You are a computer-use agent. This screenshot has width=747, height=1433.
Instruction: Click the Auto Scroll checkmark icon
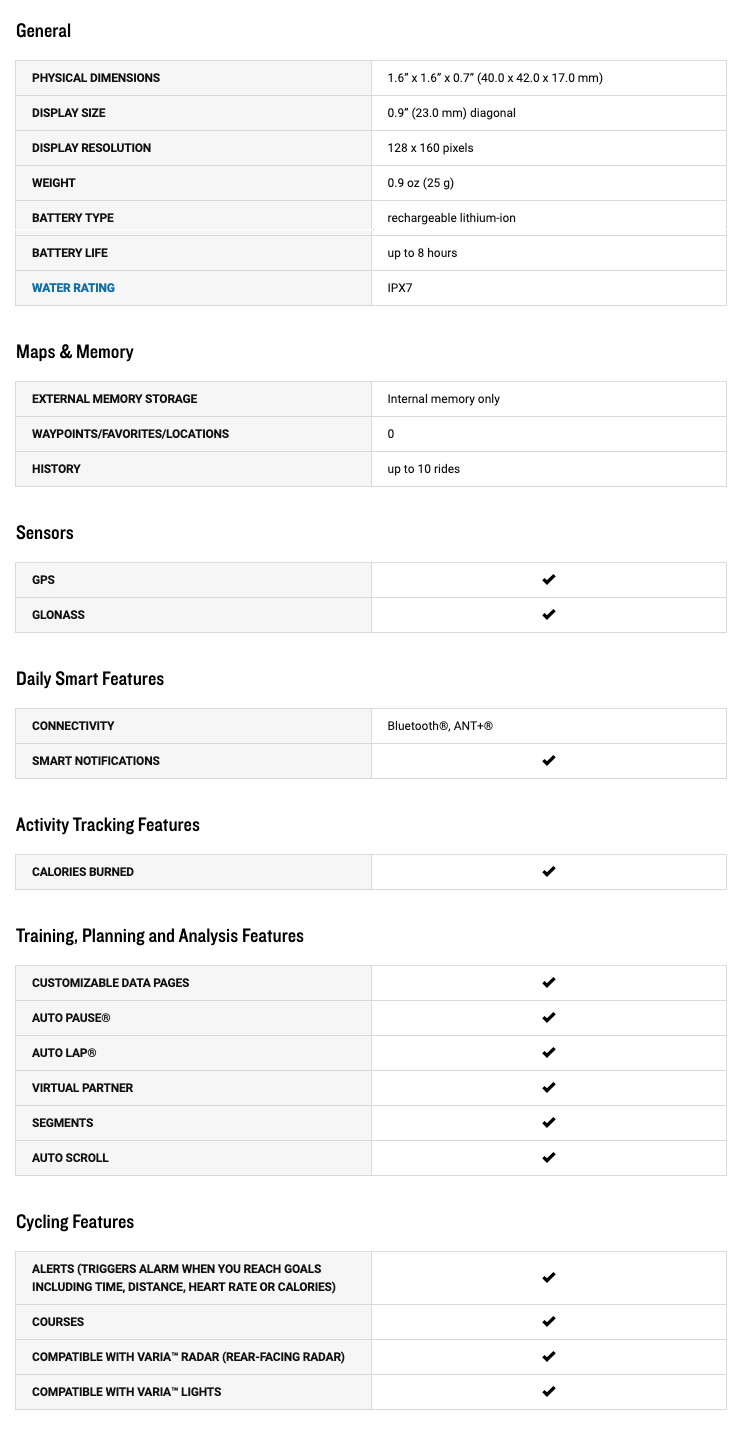point(548,1158)
